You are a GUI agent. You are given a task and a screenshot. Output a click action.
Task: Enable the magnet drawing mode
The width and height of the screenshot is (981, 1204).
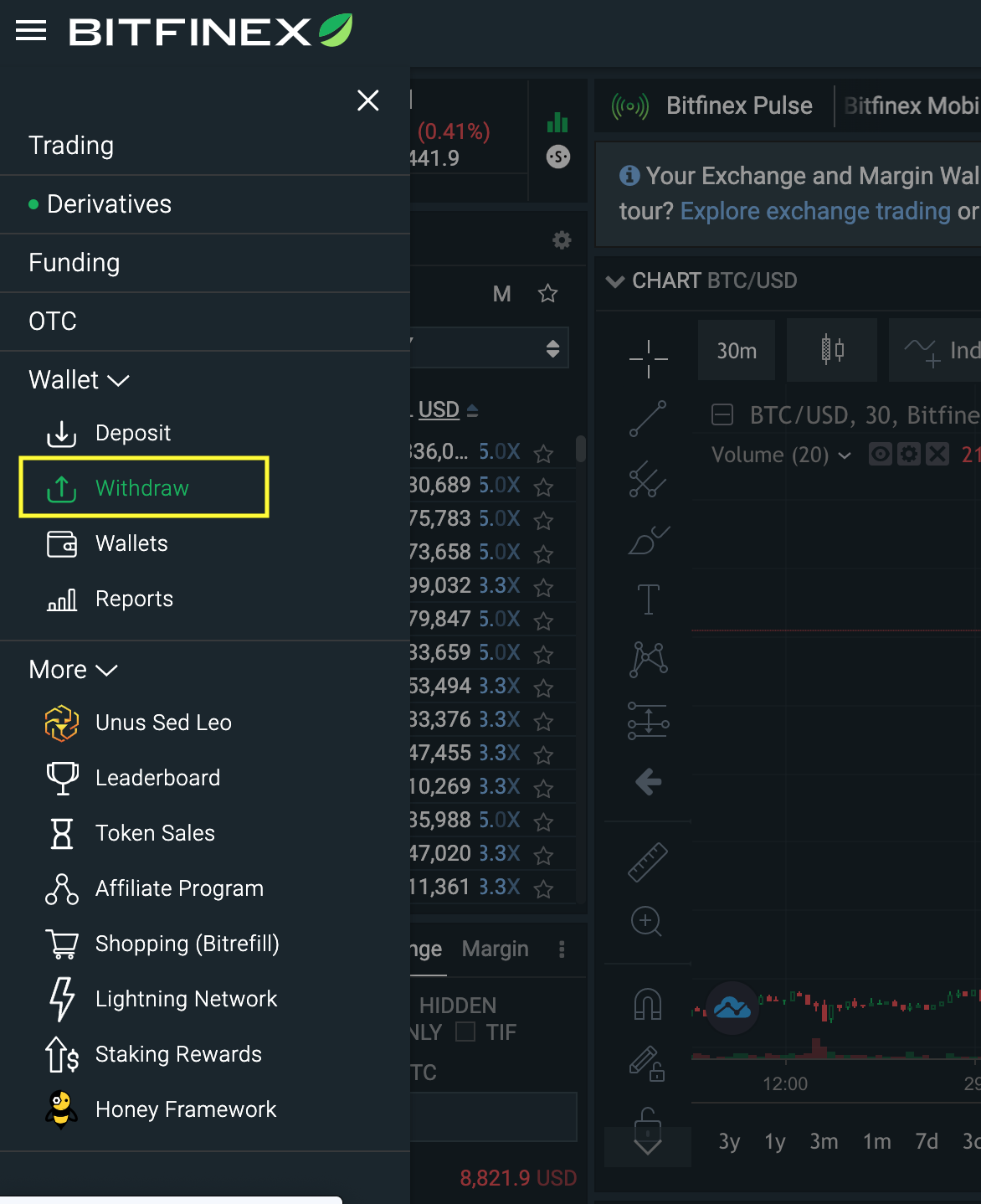pos(647,1003)
